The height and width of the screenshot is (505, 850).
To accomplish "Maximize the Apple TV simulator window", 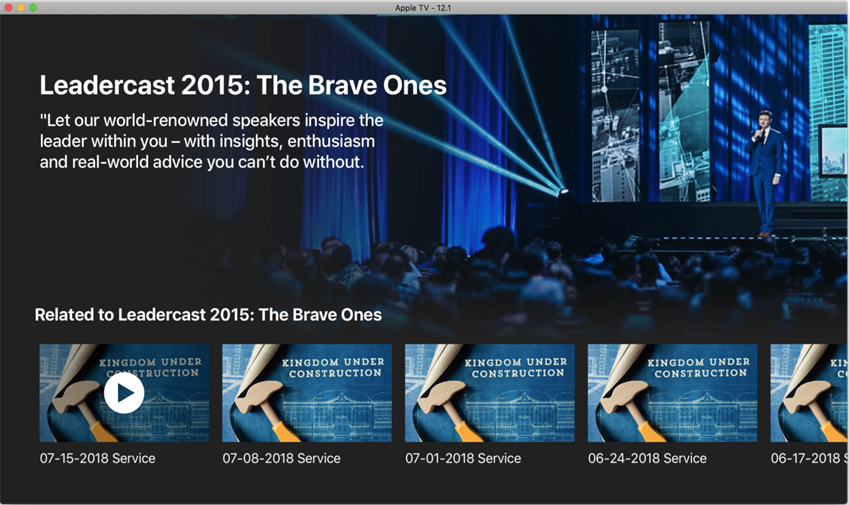I will pos(33,8).
